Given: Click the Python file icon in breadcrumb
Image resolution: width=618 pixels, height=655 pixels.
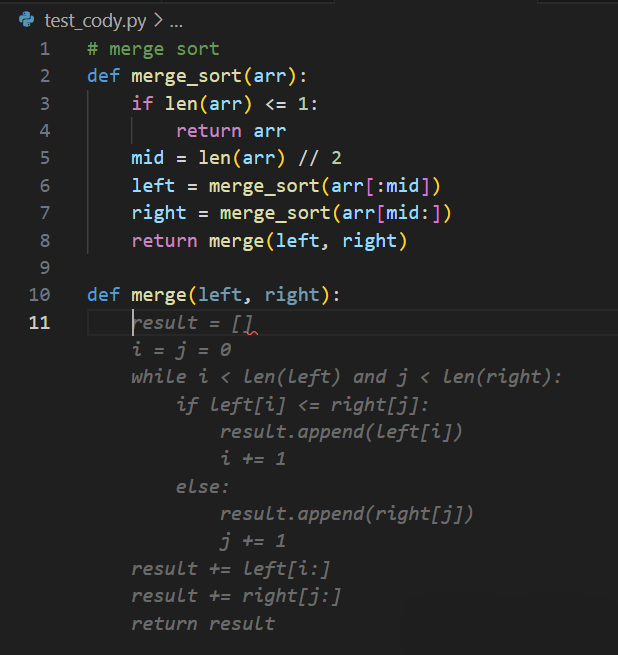Looking at the screenshot, I should click(27, 20).
